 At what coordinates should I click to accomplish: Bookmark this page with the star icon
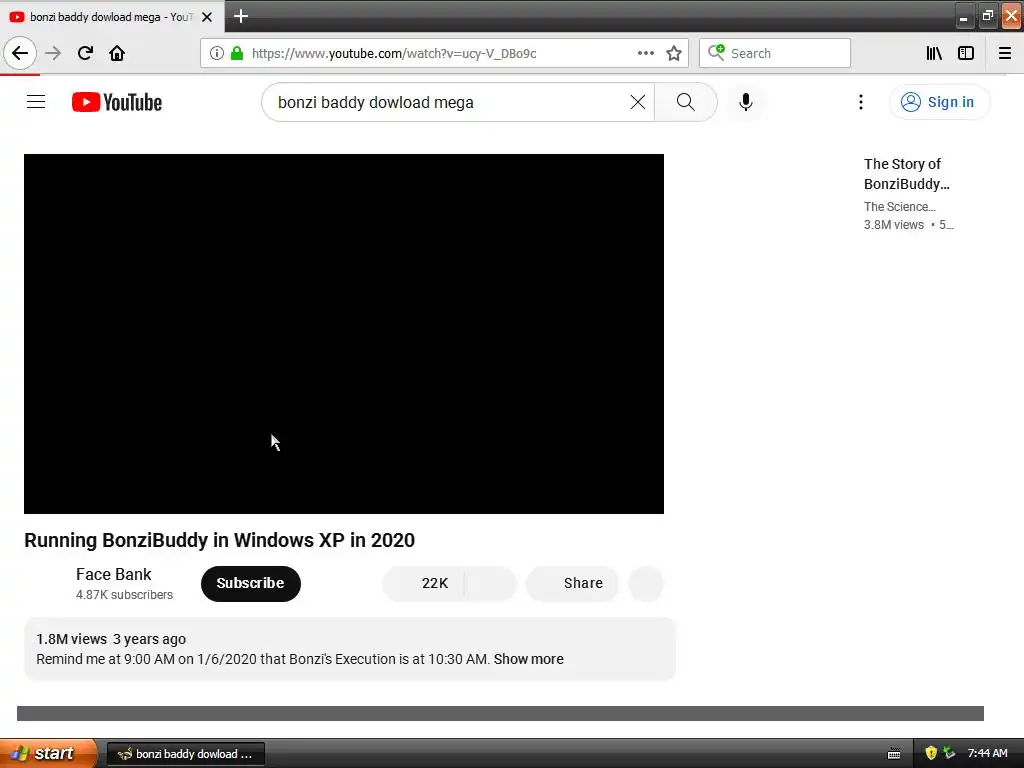coord(674,53)
